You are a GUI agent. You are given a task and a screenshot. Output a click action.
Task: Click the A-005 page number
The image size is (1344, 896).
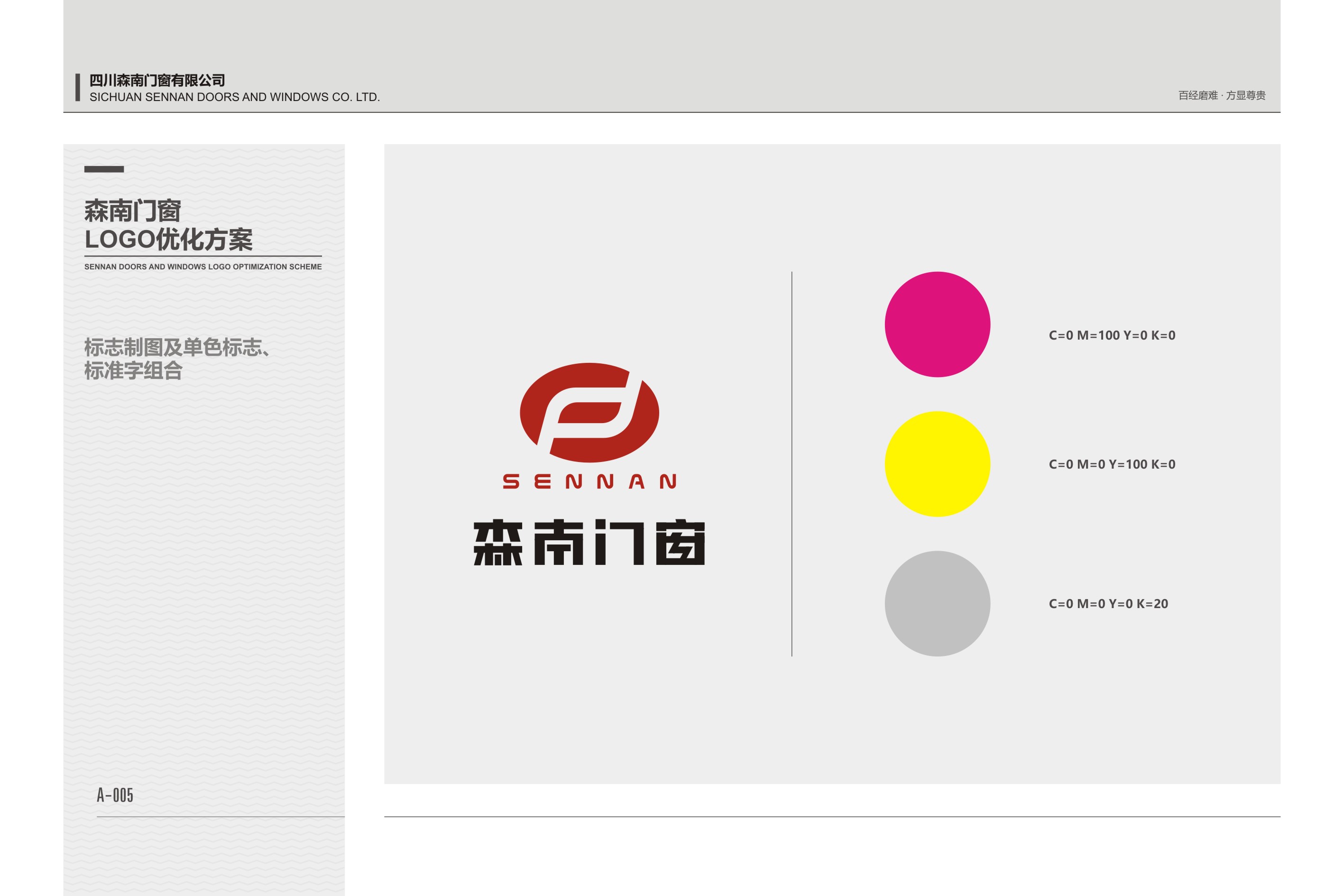pyautogui.click(x=115, y=795)
